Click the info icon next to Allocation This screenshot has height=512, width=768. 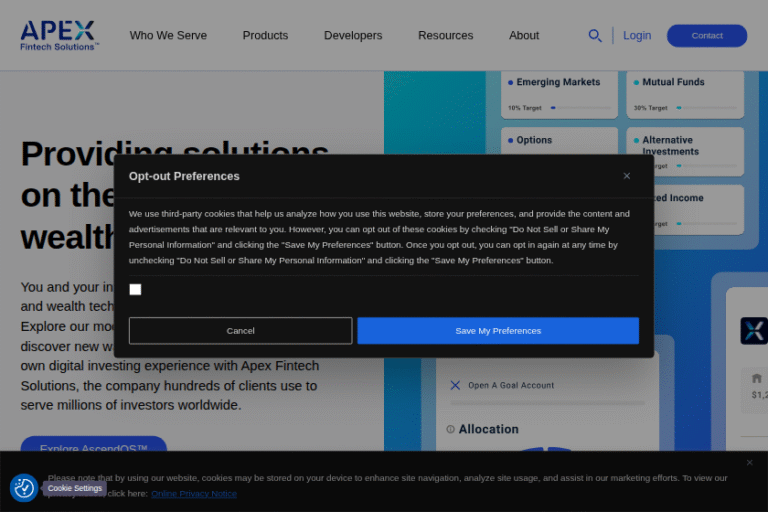[450, 429]
